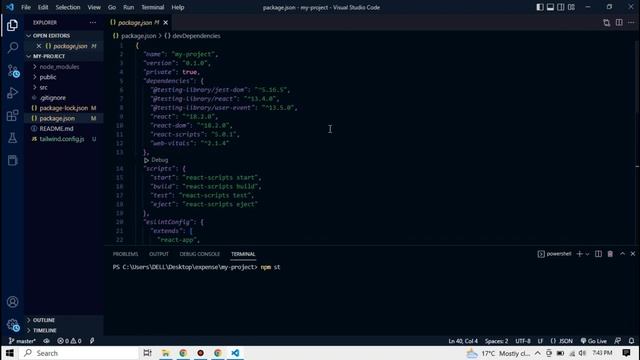Open the Accounts icon in activity bar
The height and width of the screenshot is (360, 640).
point(13,302)
